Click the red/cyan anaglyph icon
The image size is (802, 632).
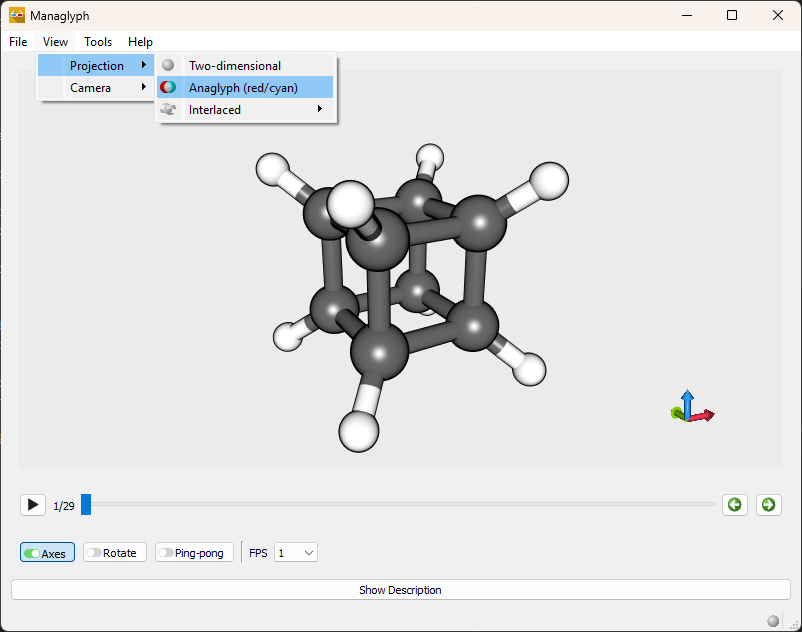pyautogui.click(x=168, y=88)
